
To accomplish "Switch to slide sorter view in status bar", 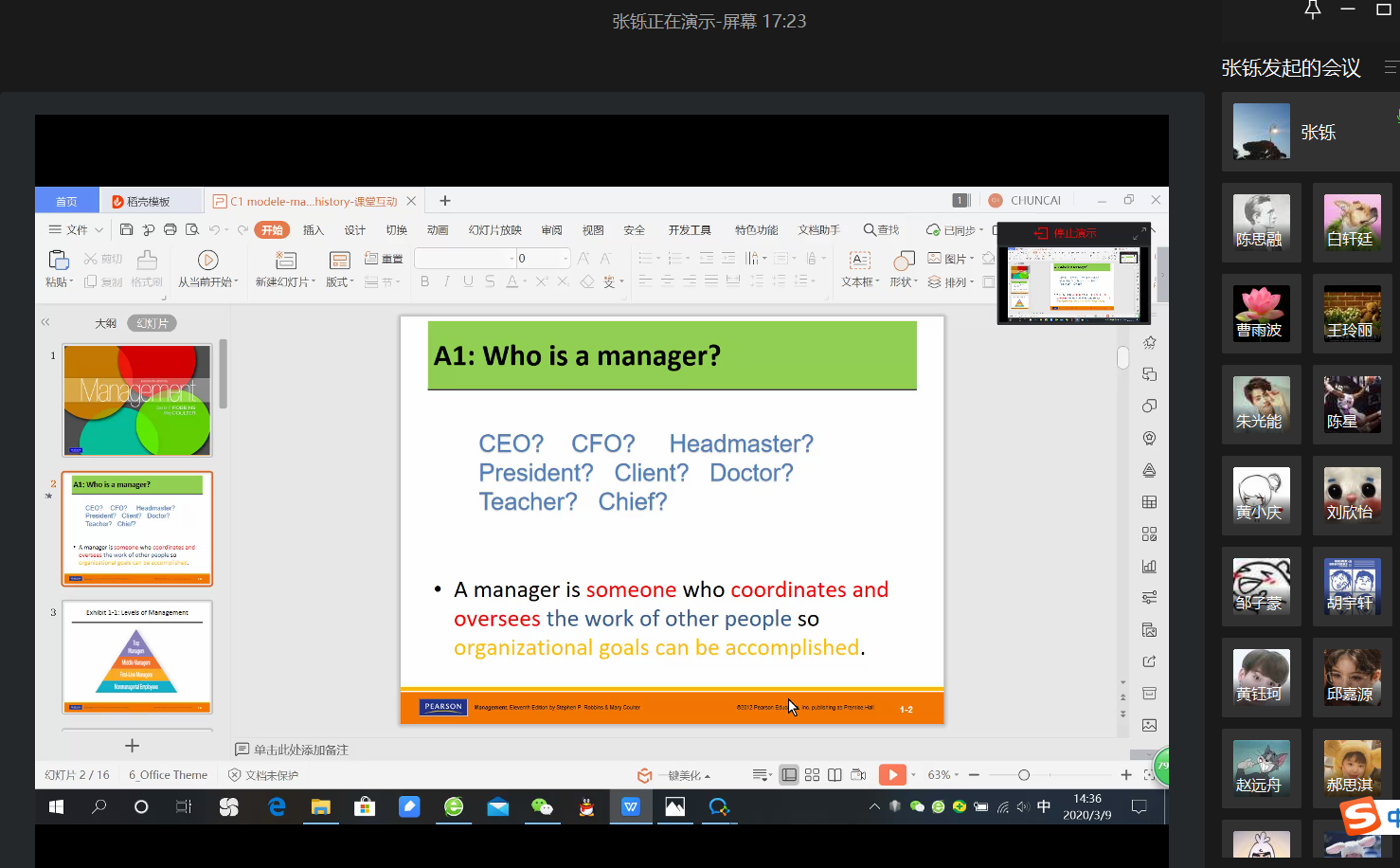I will click(812, 775).
